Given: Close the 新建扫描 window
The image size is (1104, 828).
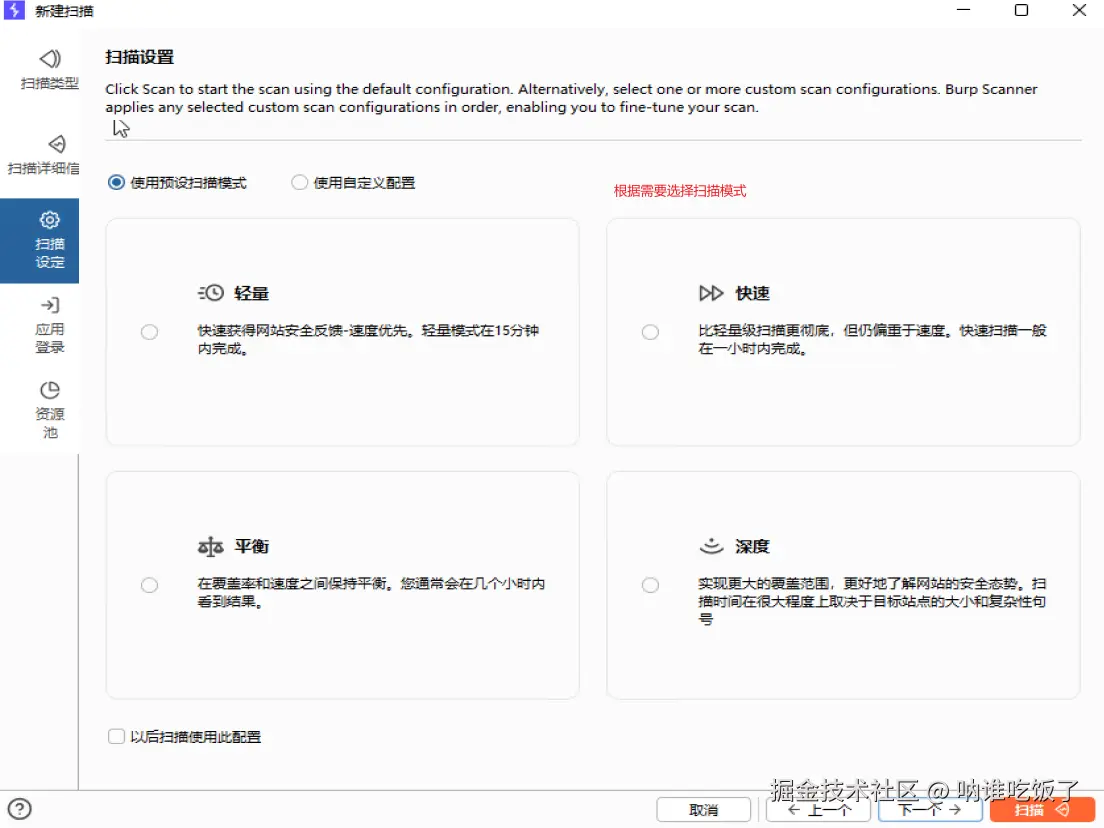Looking at the screenshot, I should 1079,10.
